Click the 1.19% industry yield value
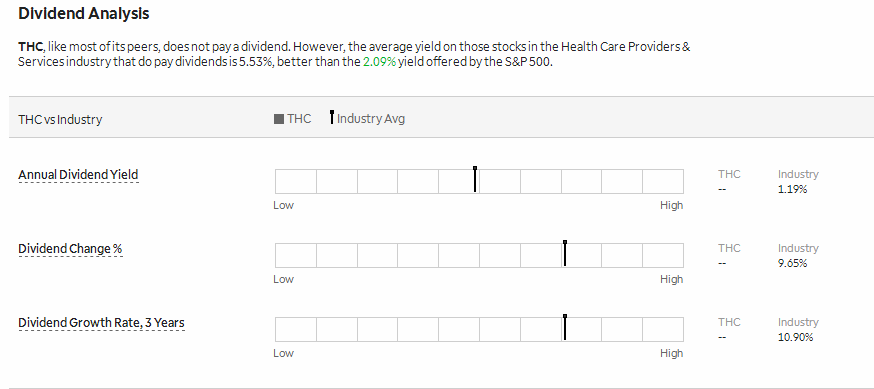Screen dimensions: 874x389 pos(793,189)
